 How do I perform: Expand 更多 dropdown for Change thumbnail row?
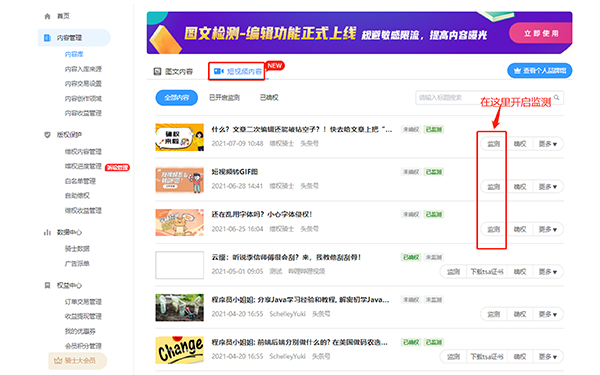548,357
